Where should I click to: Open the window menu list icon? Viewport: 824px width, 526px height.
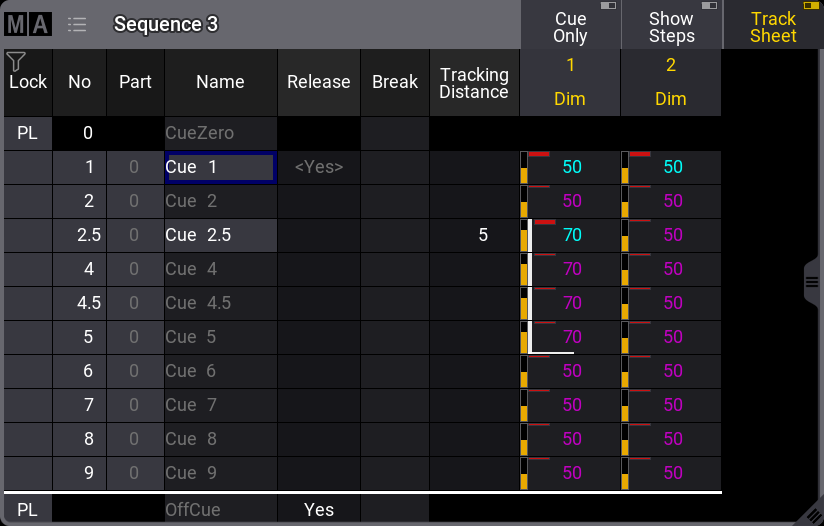click(x=77, y=24)
